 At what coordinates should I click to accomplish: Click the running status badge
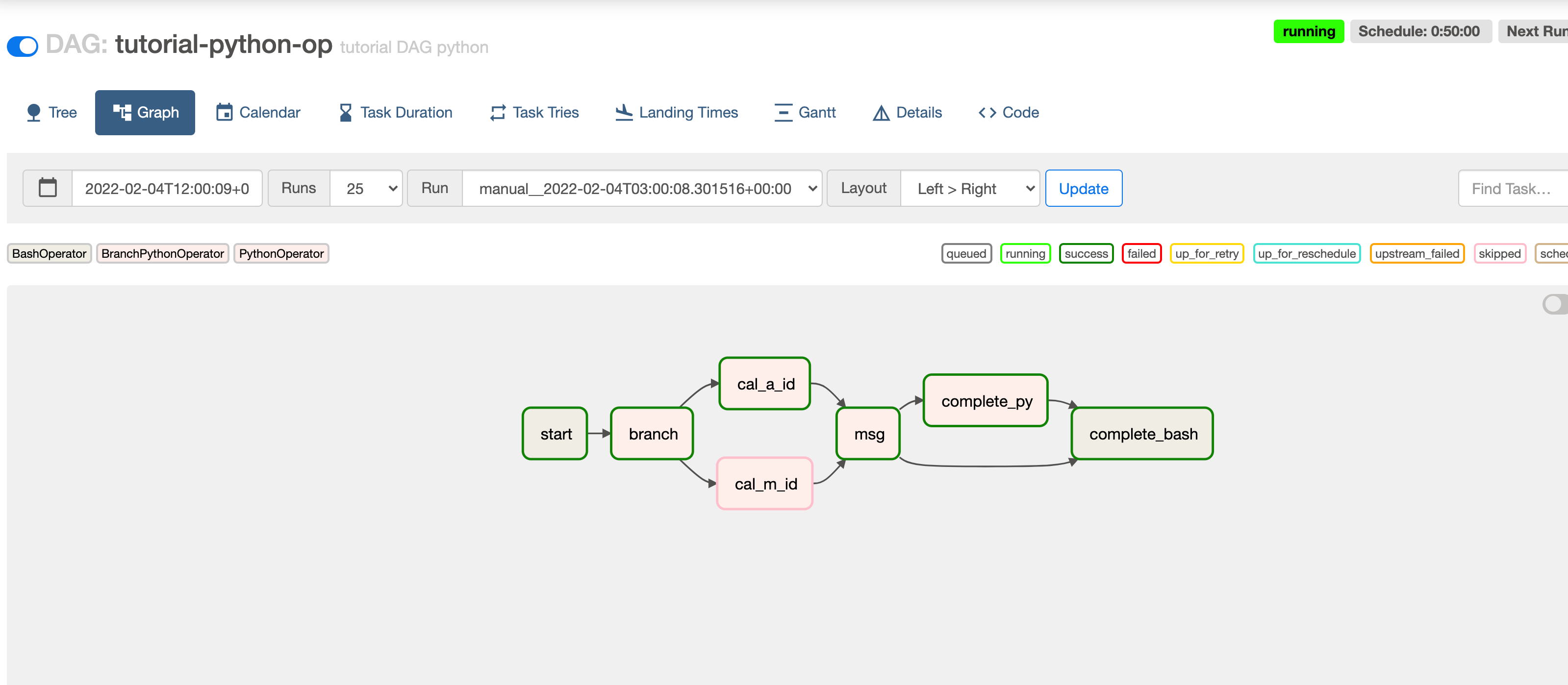point(1308,32)
